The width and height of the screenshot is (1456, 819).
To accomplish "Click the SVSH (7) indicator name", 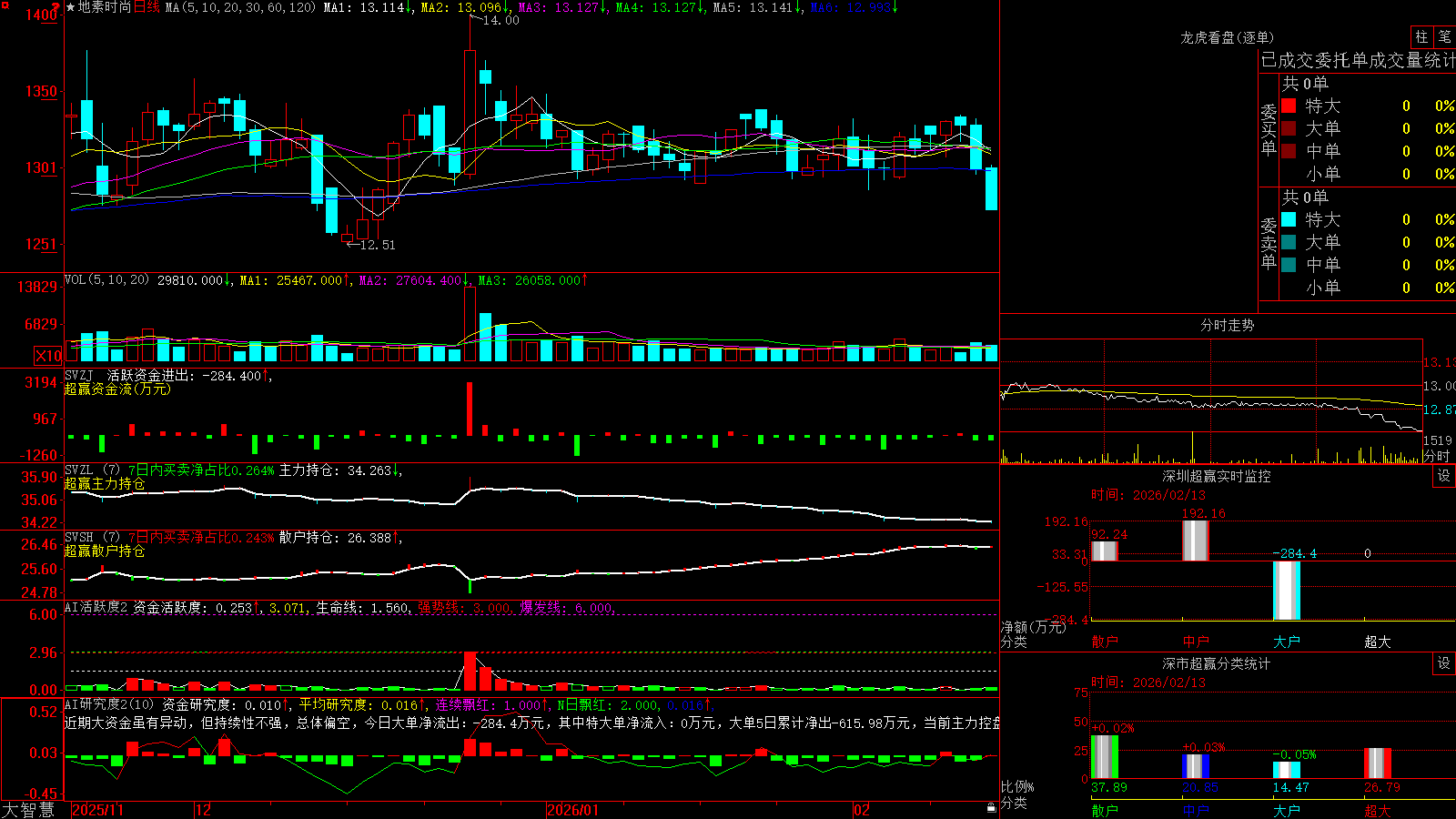I will point(92,538).
